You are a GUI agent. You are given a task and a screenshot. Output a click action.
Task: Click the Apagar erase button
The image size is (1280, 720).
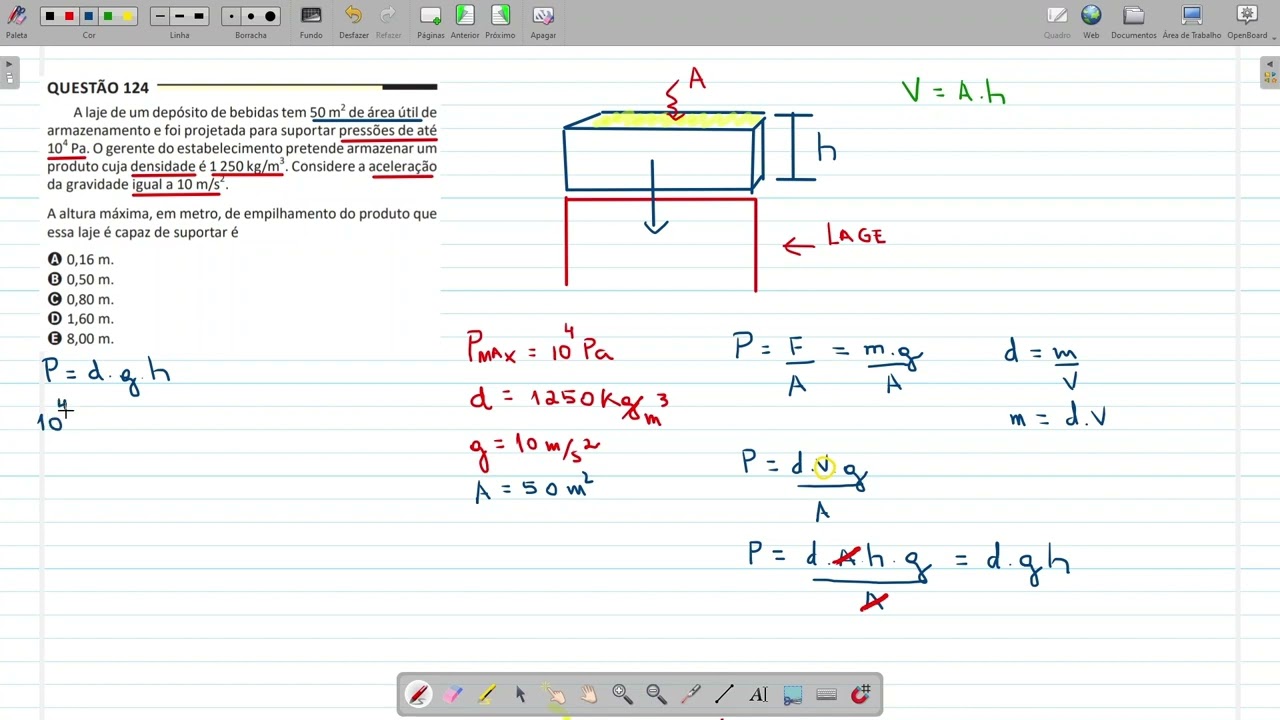tap(543, 21)
